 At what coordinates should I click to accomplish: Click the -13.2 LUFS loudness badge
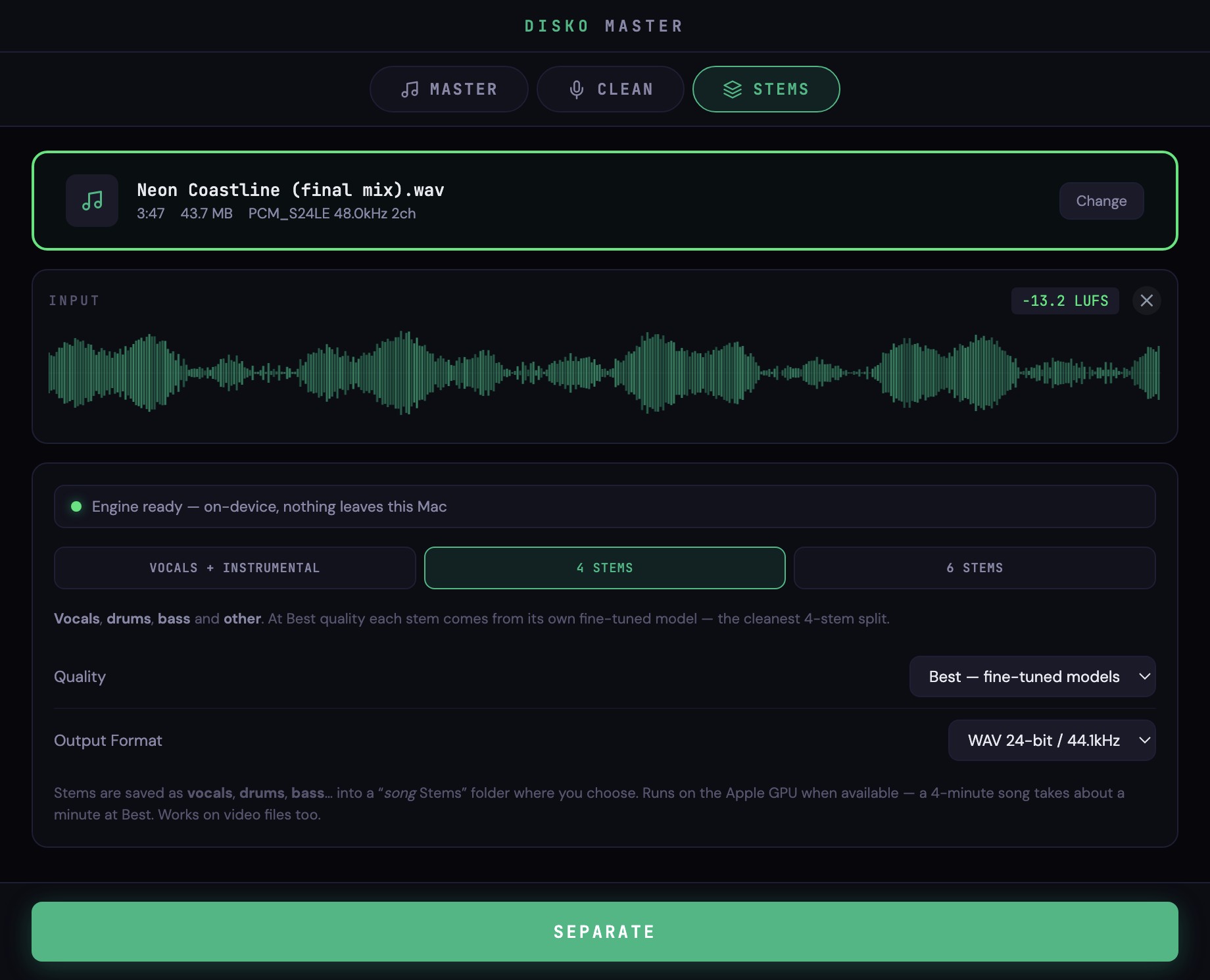point(1065,301)
